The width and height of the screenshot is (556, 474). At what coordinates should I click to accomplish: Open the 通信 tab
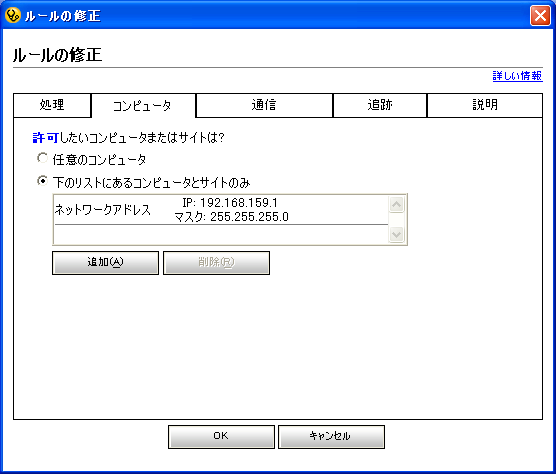click(x=264, y=105)
